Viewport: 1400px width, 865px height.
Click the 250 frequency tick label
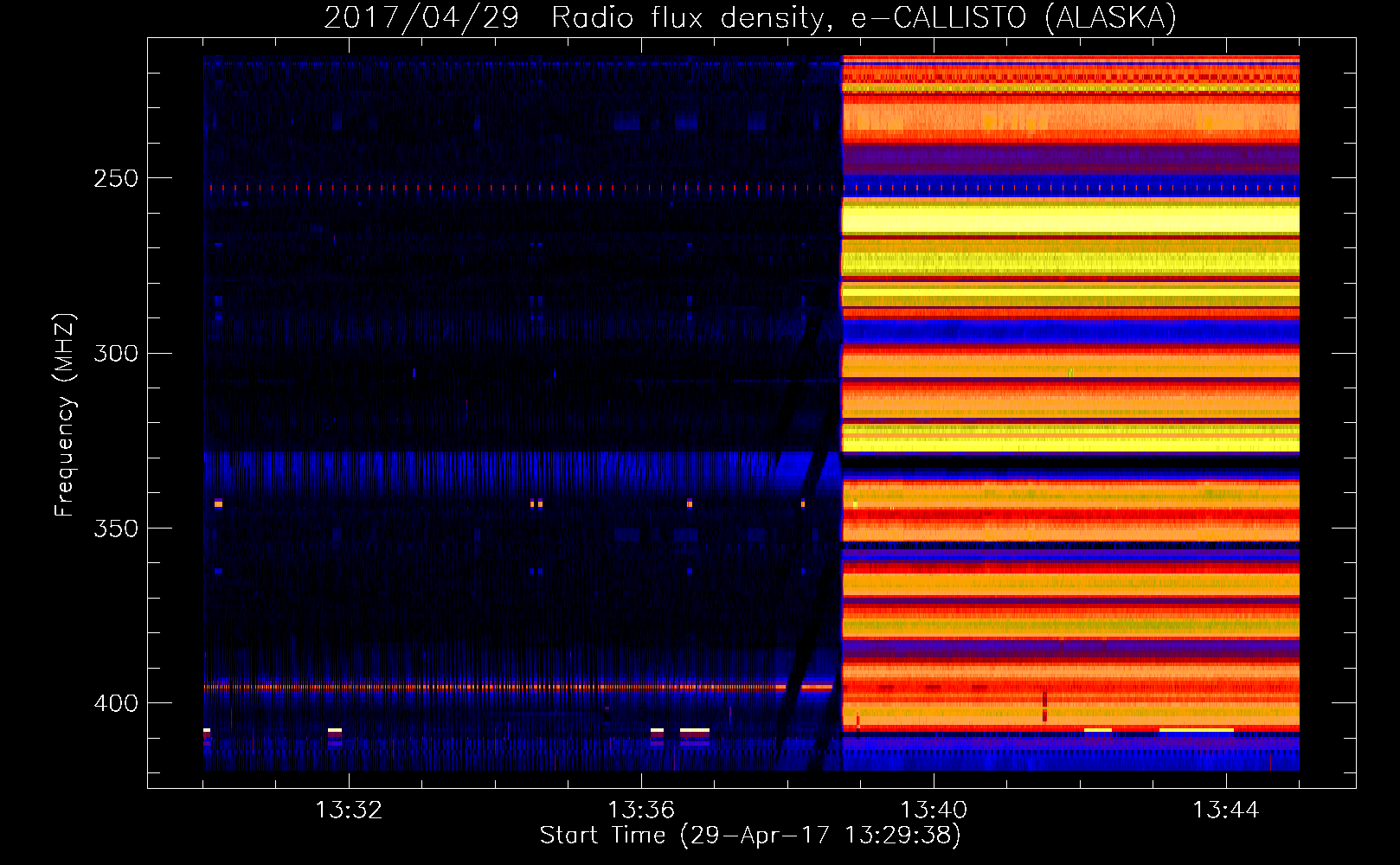click(x=115, y=179)
